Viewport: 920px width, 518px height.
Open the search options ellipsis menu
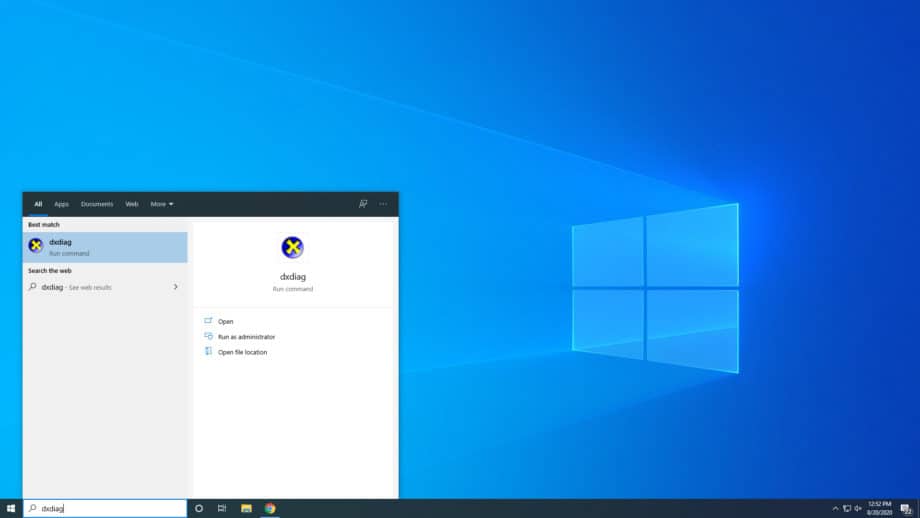click(383, 204)
